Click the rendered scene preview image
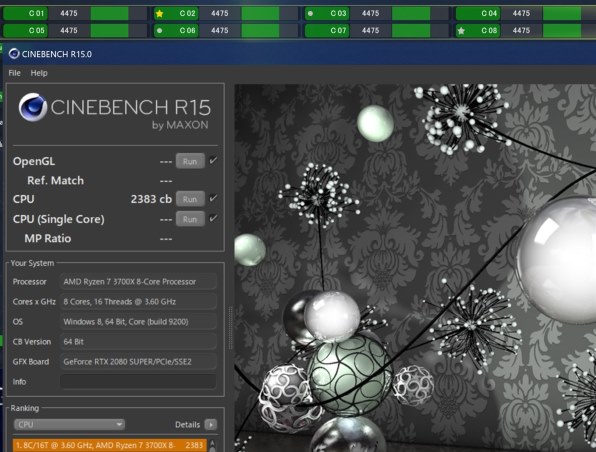 click(415, 268)
